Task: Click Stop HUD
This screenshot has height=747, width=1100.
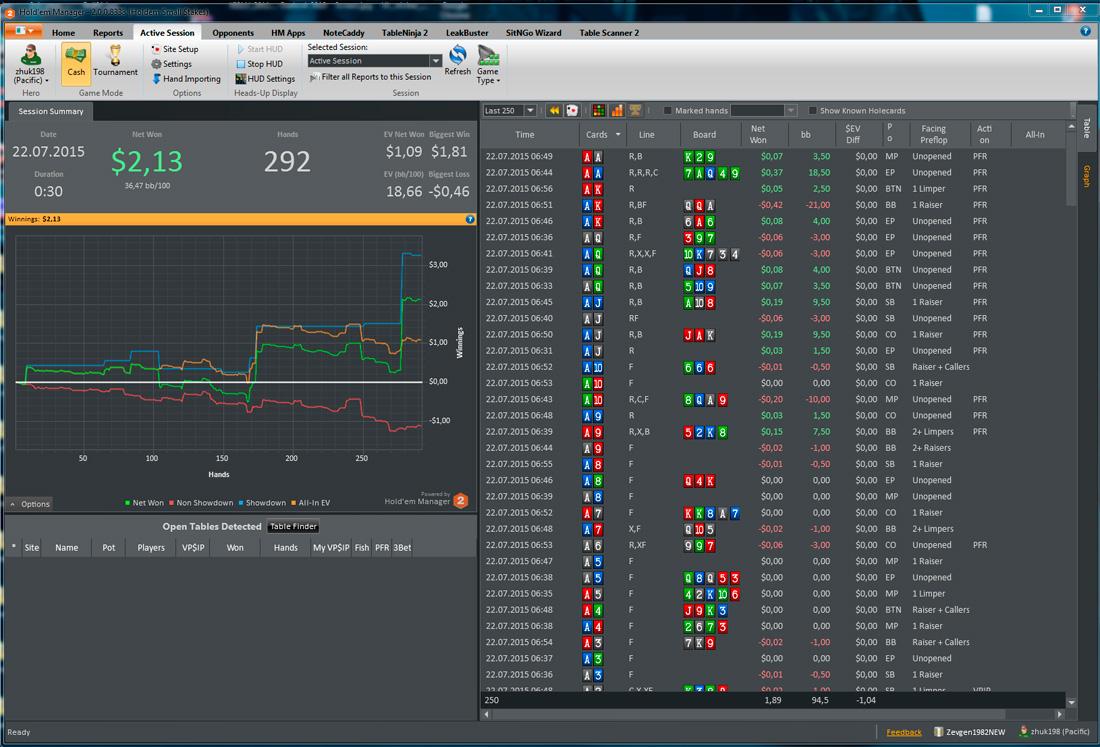Action: point(259,64)
